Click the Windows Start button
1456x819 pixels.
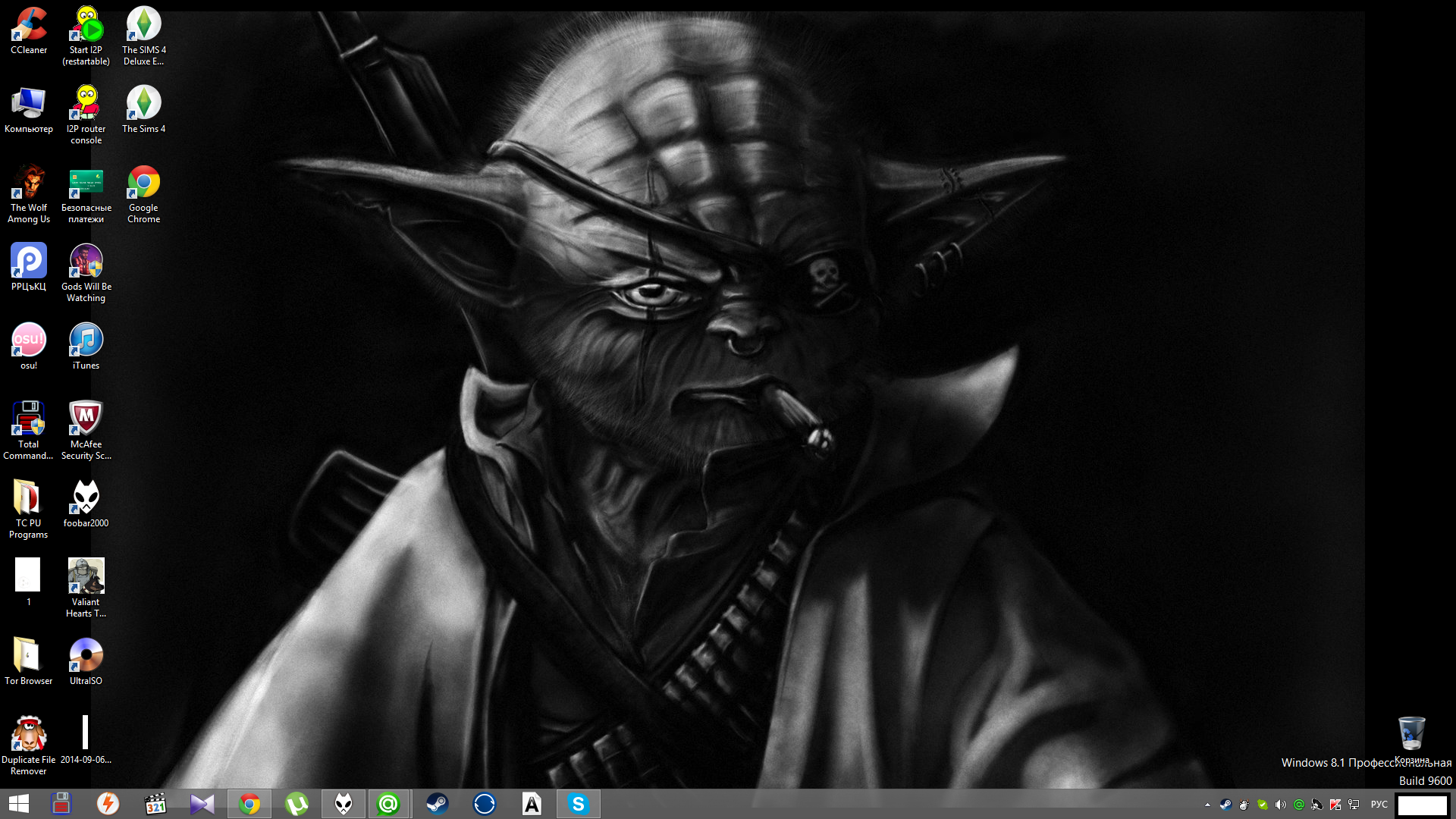[19, 804]
